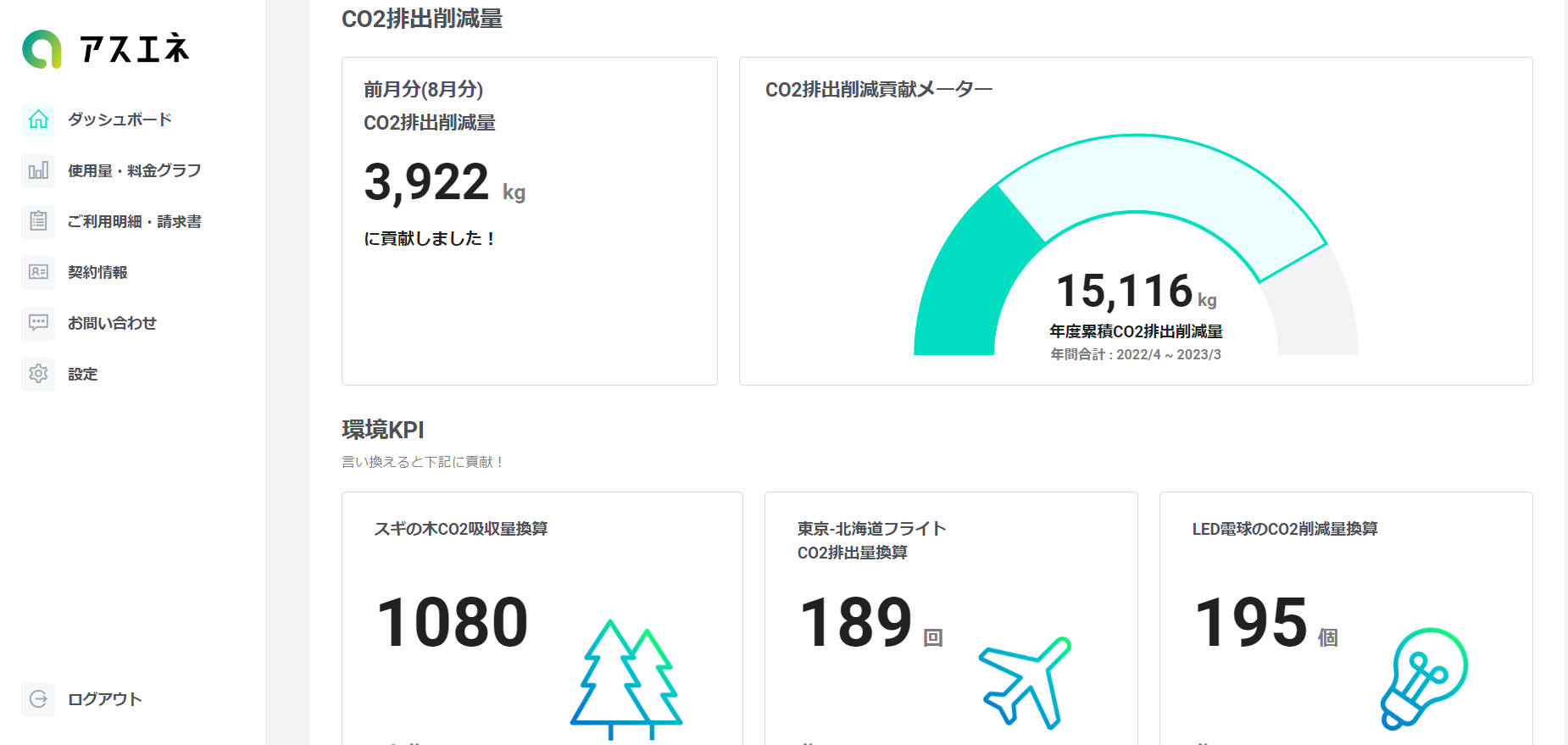The height and width of the screenshot is (745, 1568).
Task: Select the ダッシュボード menu label
Action: 120,120
